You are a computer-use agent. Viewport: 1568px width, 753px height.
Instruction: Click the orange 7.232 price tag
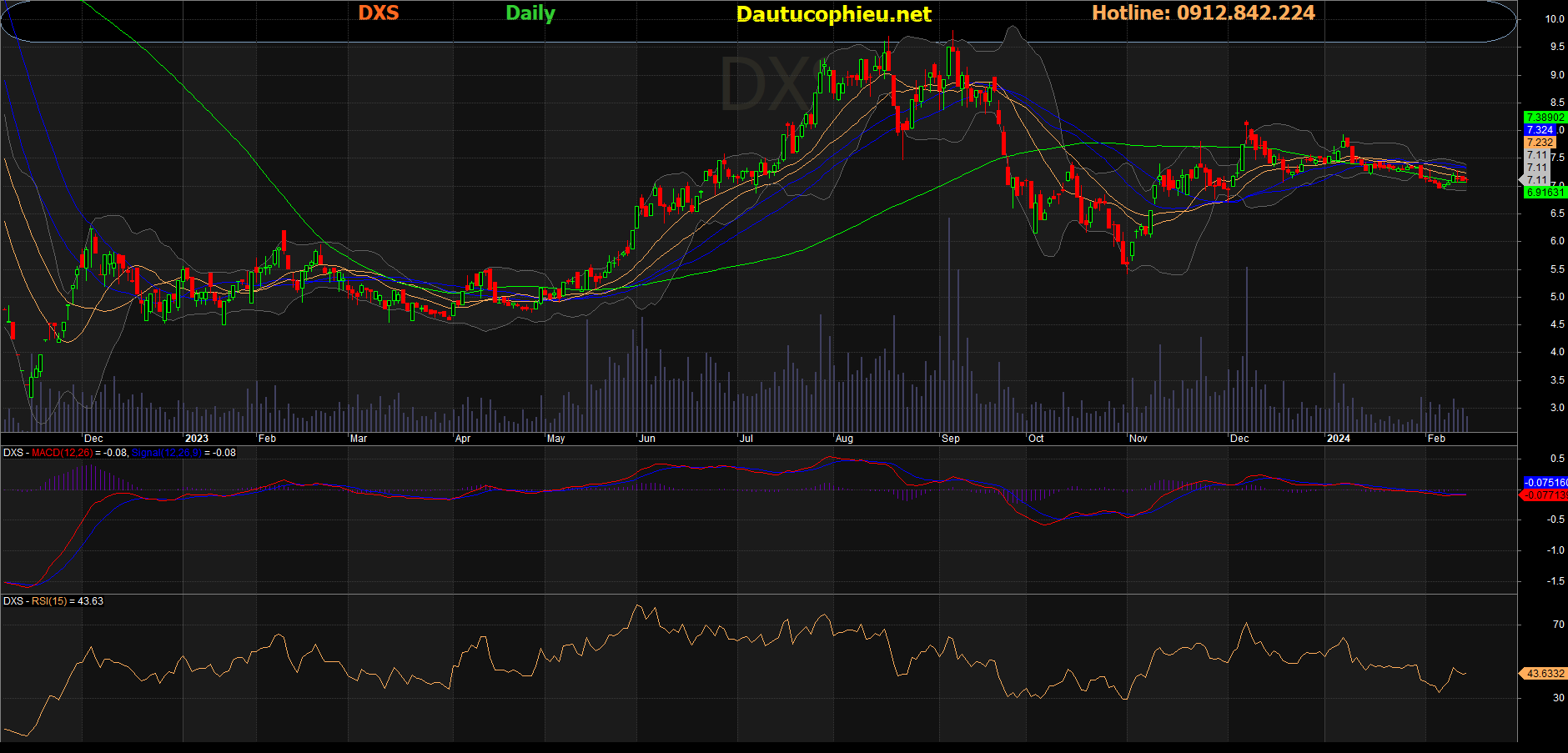pos(1539,143)
